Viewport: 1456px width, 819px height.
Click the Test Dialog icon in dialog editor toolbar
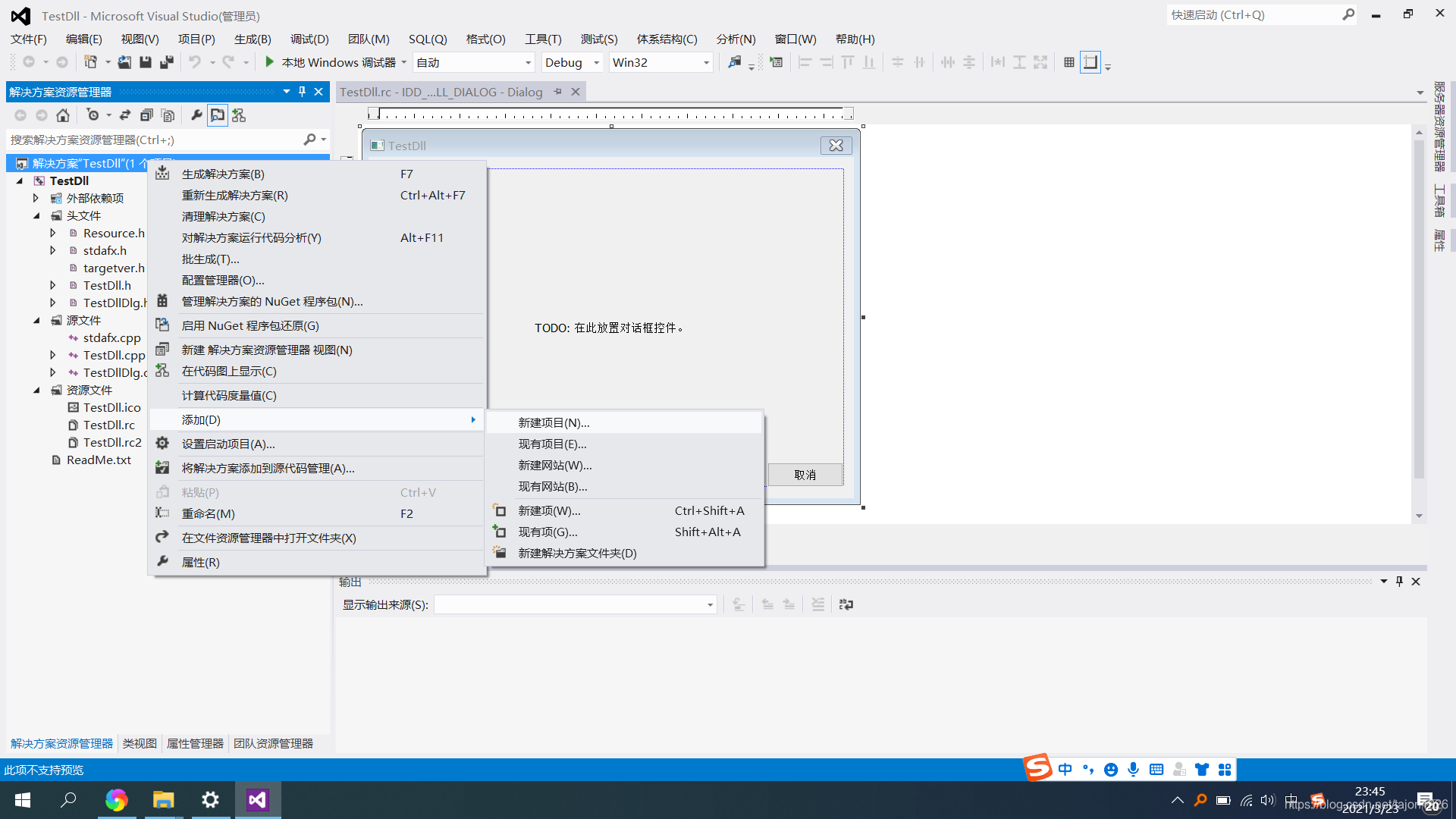click(776, 62)
